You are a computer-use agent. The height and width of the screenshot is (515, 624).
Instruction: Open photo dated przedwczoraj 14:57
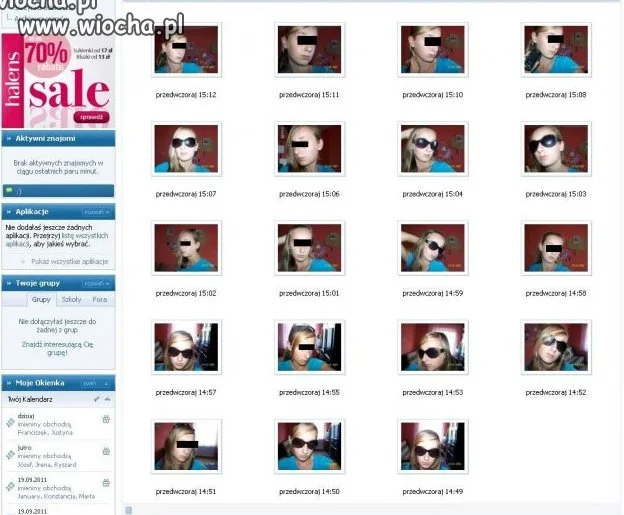click(x=186, y=347)
